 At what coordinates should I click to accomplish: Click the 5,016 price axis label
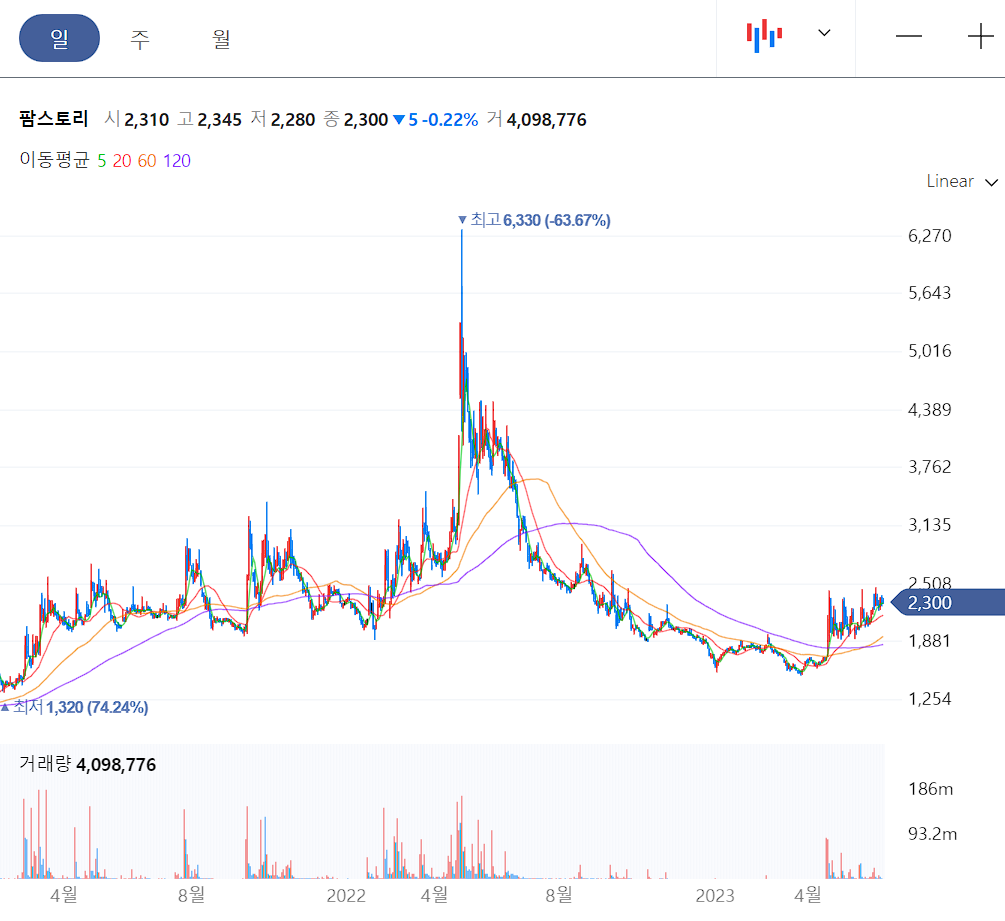click(929, 351)
